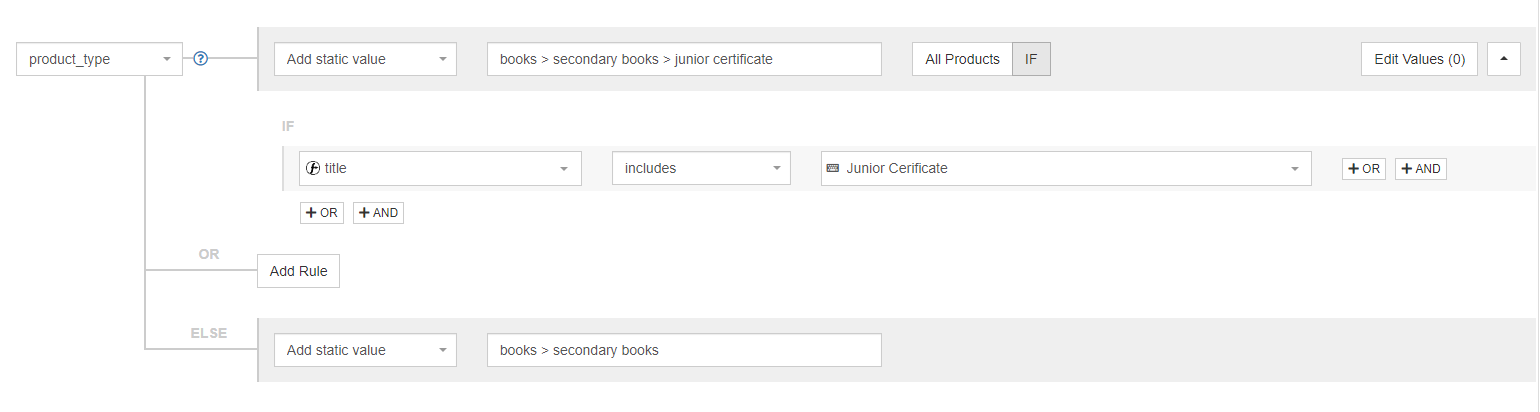Image resolution: width=1540 pixels, height=412 pixels.
Task: Open the title attribute dropdown
Action: [440, 168]
